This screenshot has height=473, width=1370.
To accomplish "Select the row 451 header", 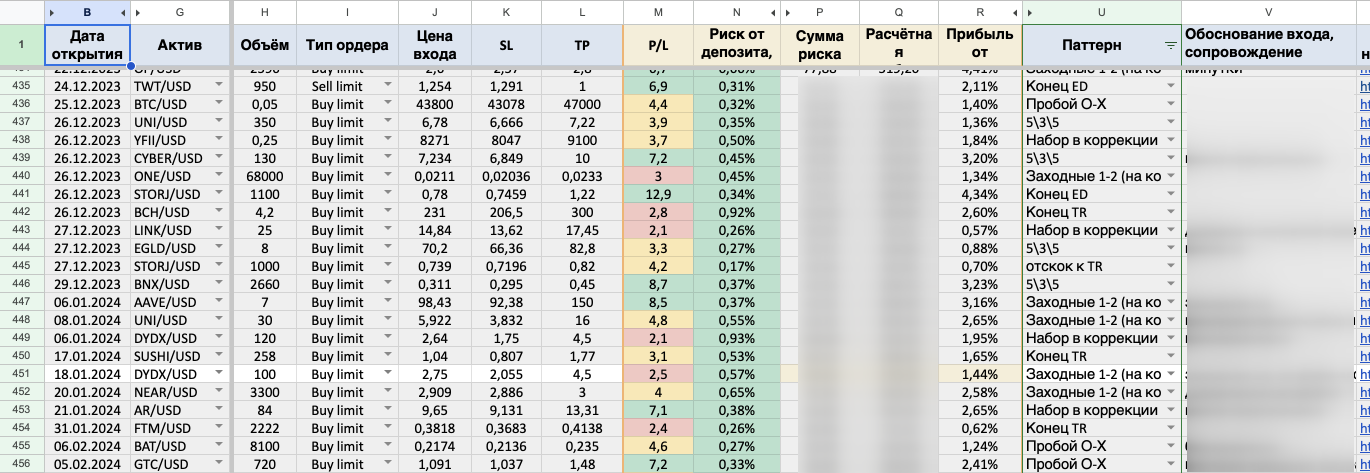I will tap(20, 375).
